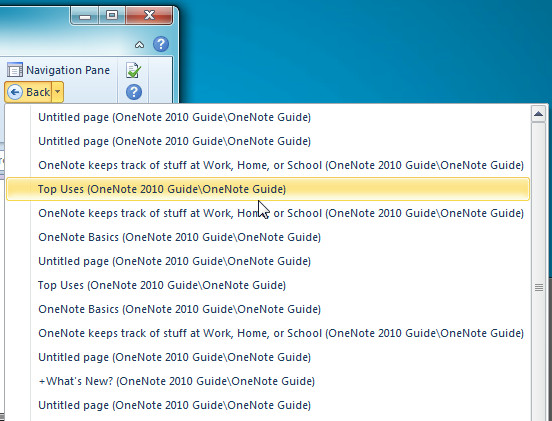Click the checkmark document icon
The image size is (552, 421).
tap(133, 70)
